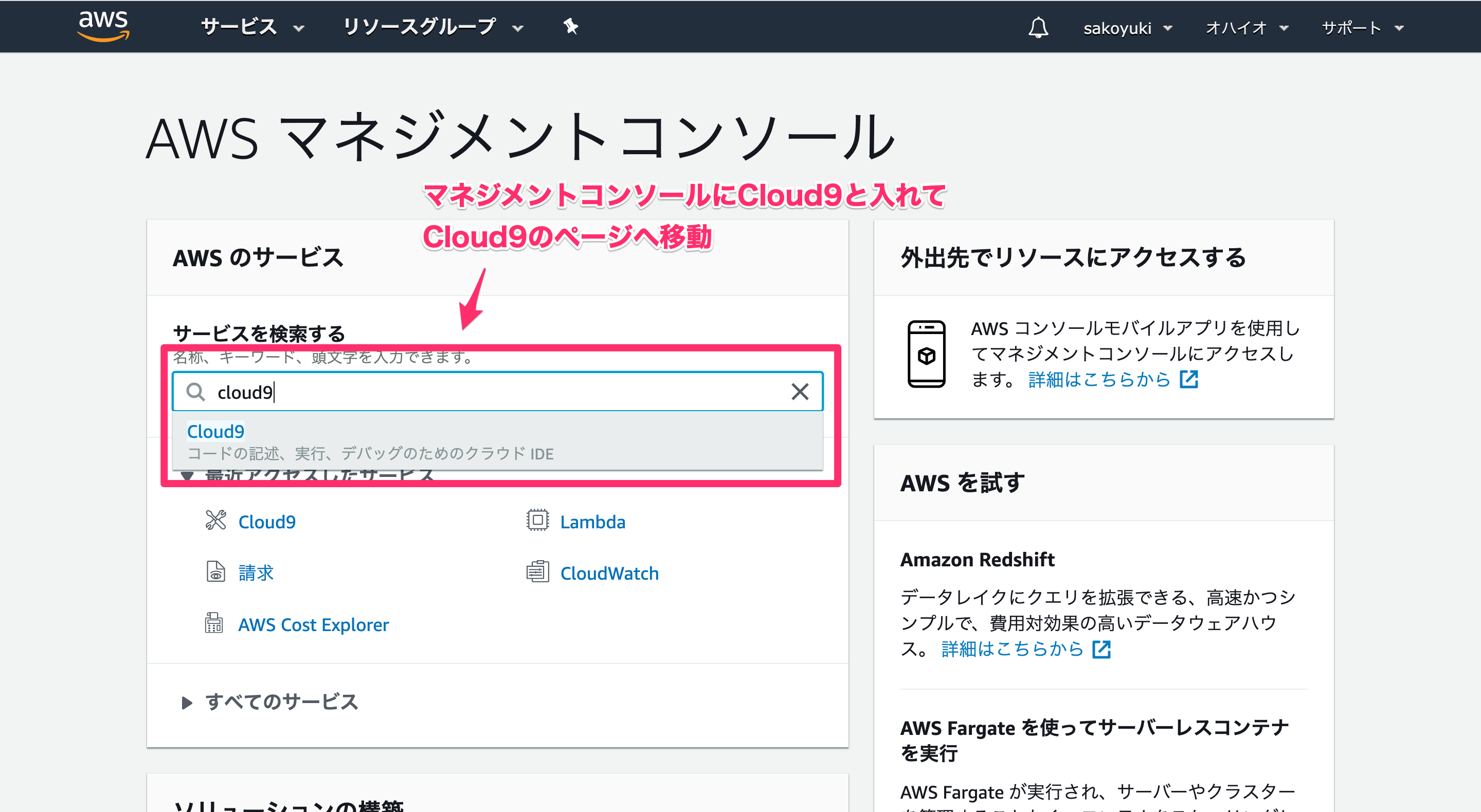Open the サービス menu
The width and height of the screenshot is (1481, 812).
coord(249,26)
